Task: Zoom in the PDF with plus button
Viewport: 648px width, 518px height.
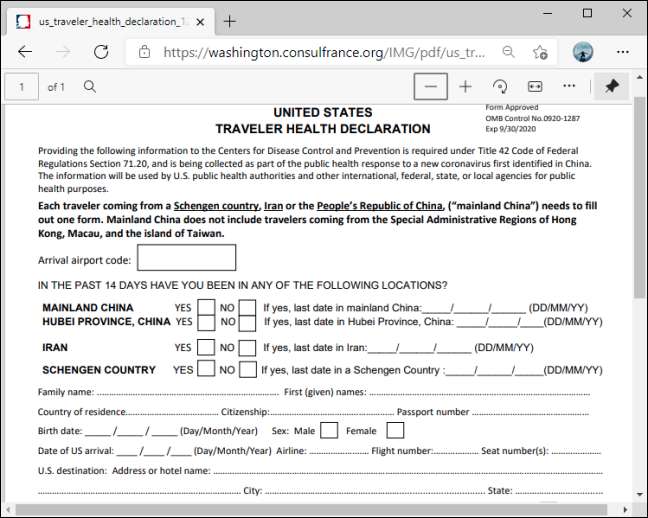Action: click(x=465, y=87)
